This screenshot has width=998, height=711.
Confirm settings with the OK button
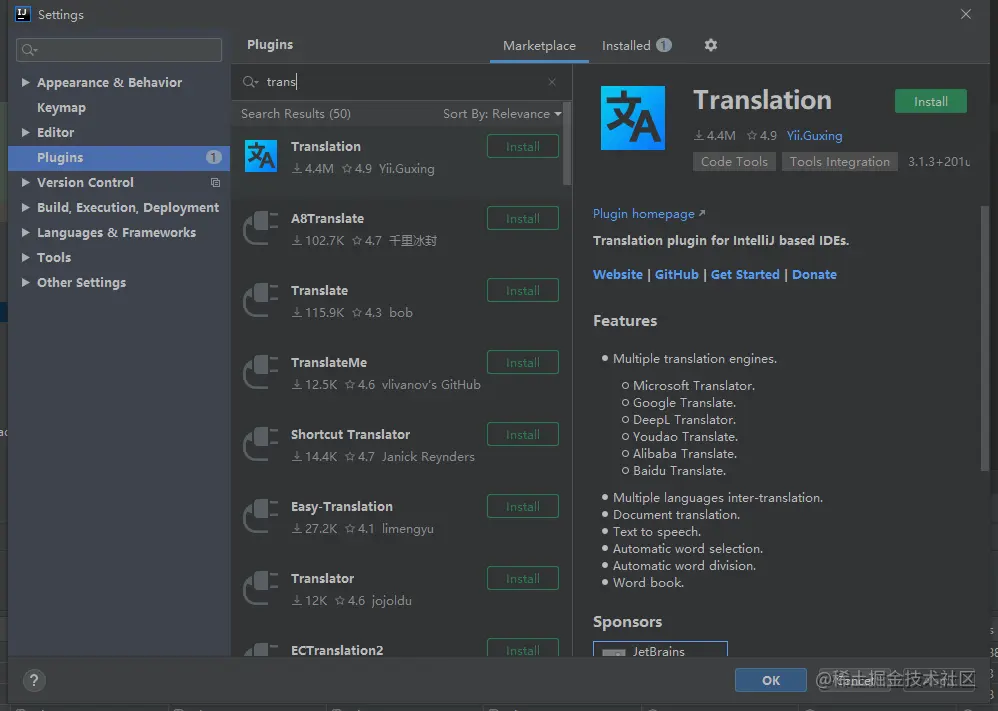click(770, 680)
